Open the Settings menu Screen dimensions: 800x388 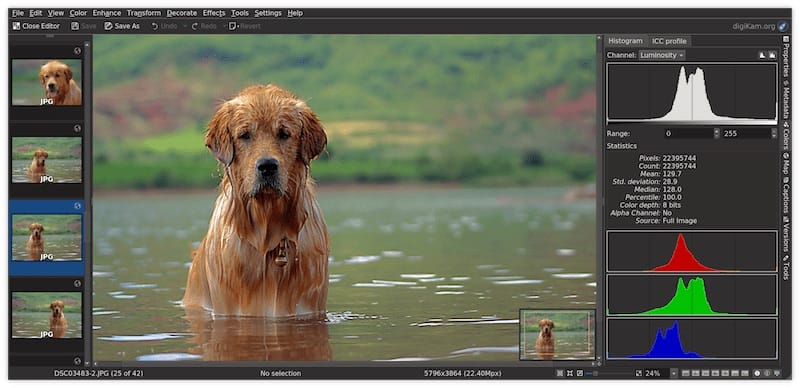coord(268,13)
